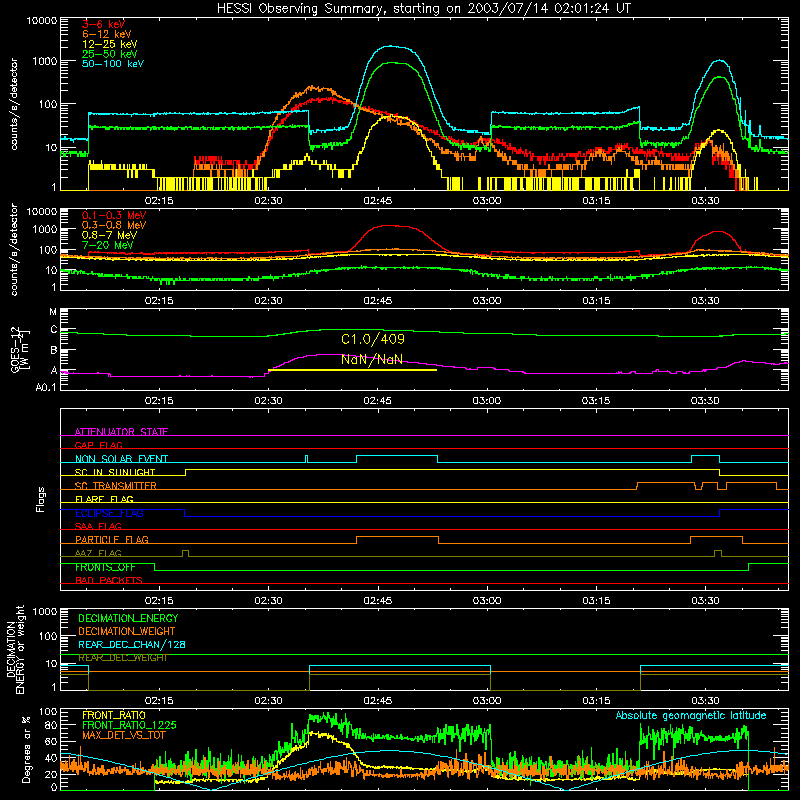This screenshot has width=800, height=800.
Task: Click the yellow flare interval bar in GOES panel
Action: point(352,370)
